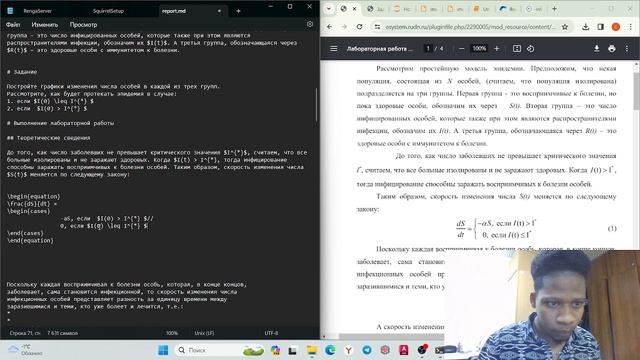Open the Изменить menu in Notepad
Viewport: 640px width, 360px height.
(x=45, y=25)
